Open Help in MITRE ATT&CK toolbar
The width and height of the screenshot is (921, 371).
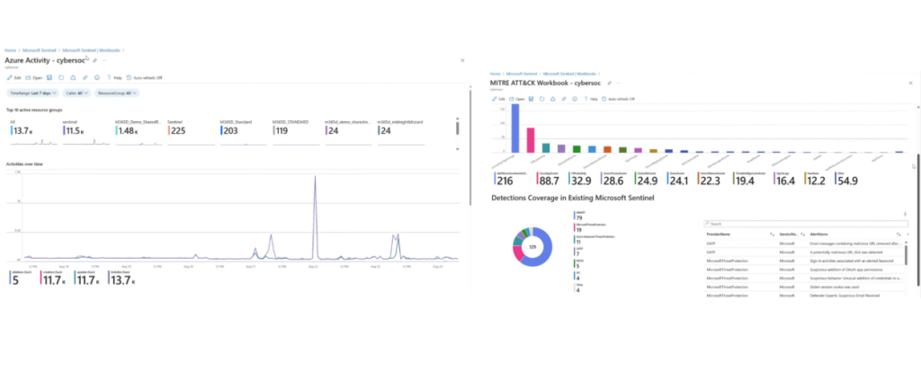(x=590, y=99)
